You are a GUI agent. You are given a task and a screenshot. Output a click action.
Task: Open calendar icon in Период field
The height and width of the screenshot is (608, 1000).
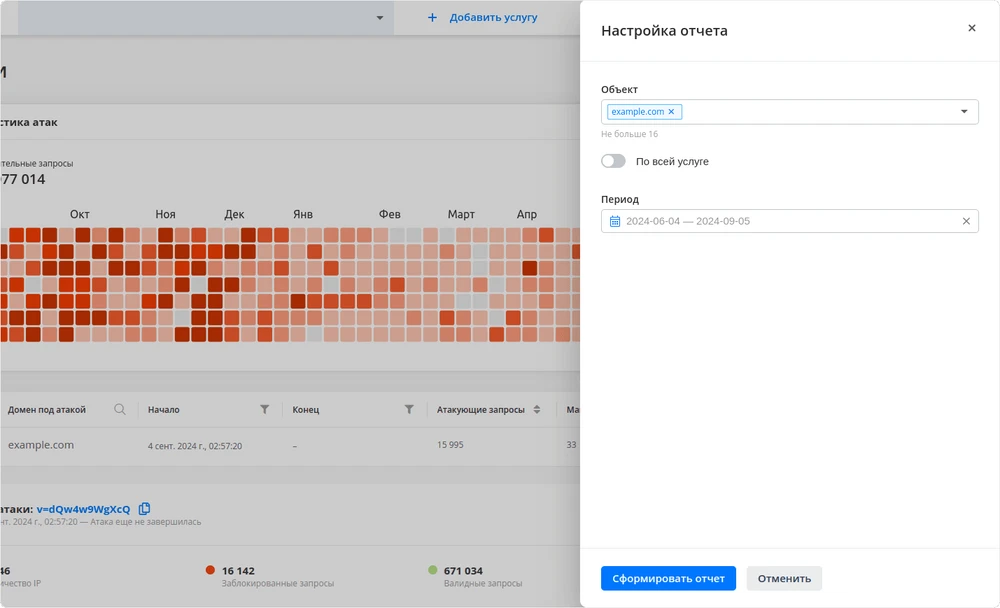tap(615, 221)
